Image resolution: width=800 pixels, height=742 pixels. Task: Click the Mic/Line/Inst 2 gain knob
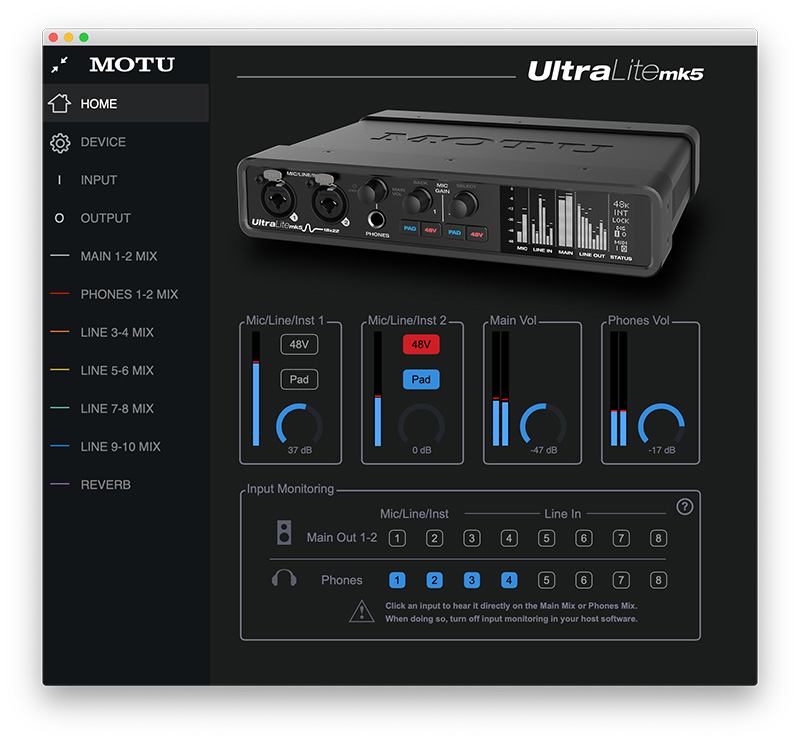click(421, 425)
